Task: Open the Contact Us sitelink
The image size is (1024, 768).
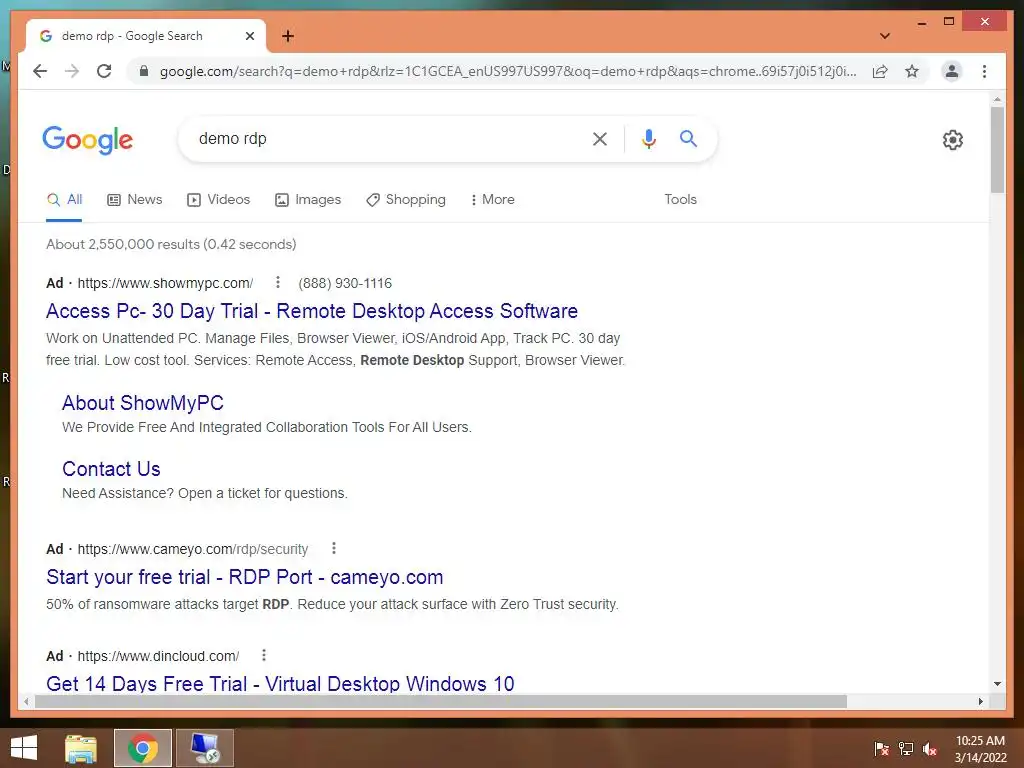Action: click(x=111, y=469)
